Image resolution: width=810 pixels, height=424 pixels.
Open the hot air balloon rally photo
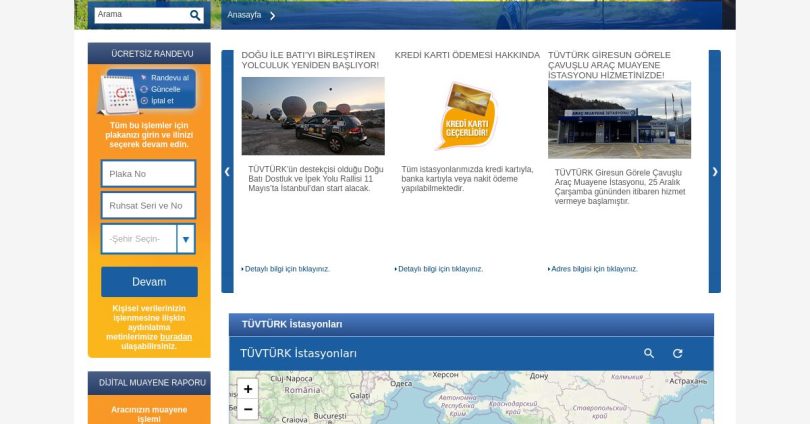(313, 116)
